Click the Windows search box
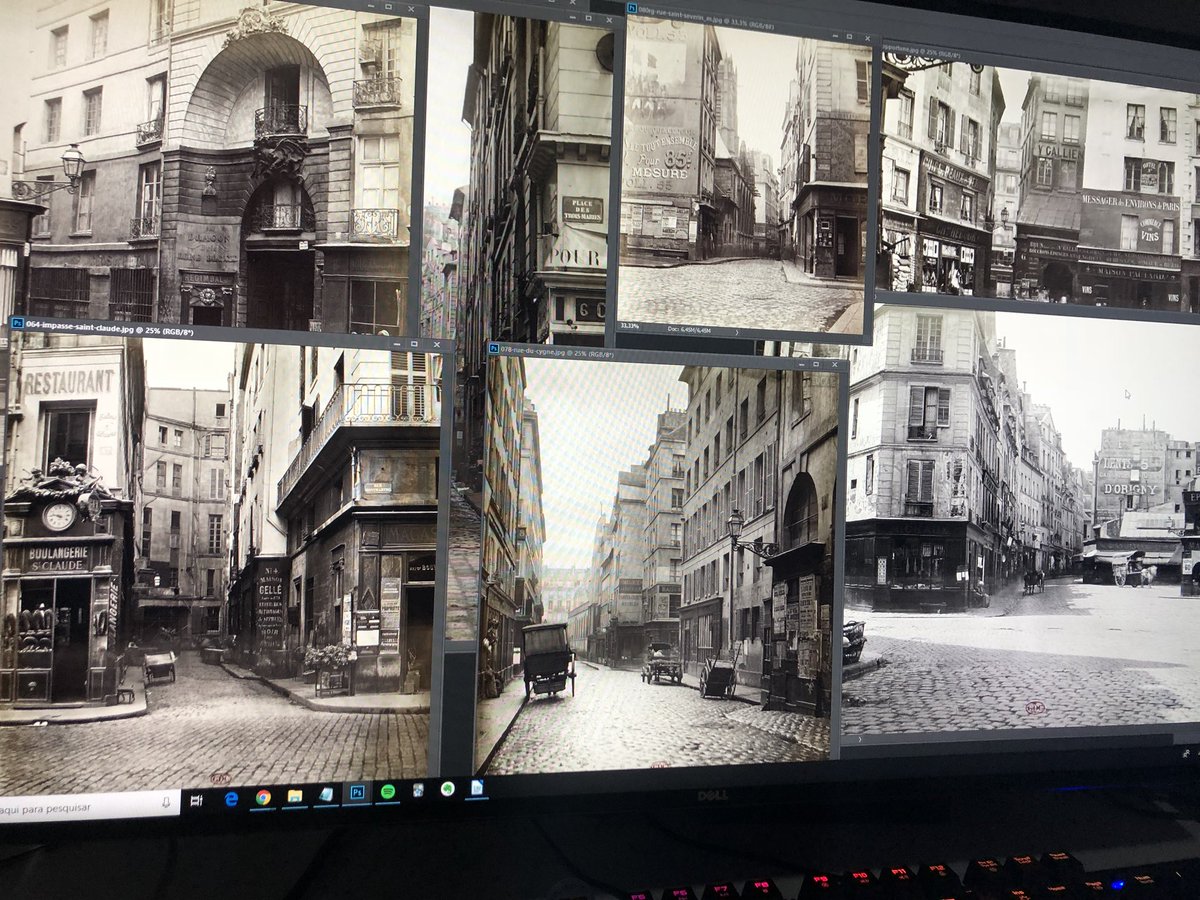1200x900 pixels. 90,805
